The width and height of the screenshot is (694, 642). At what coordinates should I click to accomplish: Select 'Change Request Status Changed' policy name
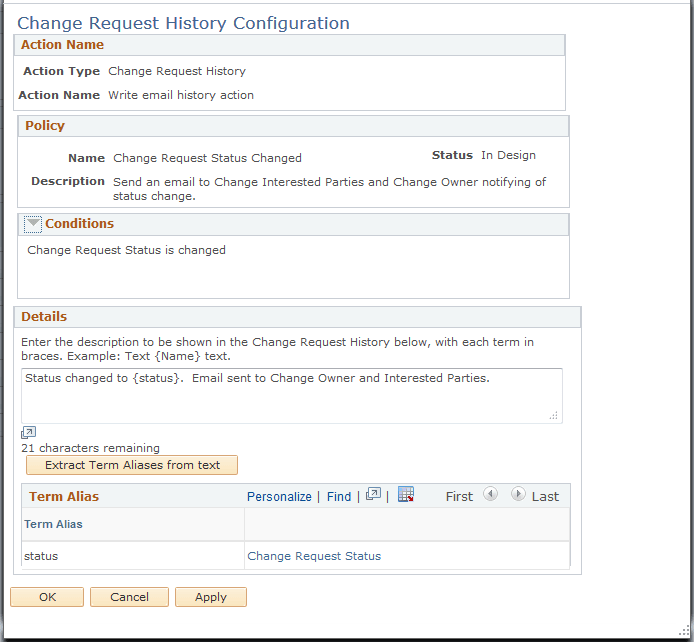coord(207,158)
